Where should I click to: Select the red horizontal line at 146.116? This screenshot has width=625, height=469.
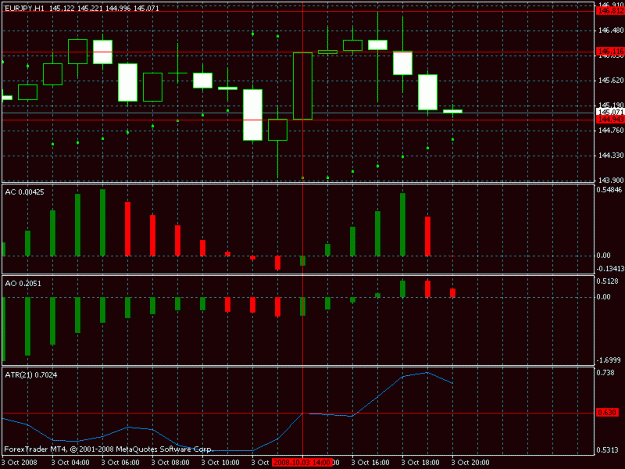[298, 52]
